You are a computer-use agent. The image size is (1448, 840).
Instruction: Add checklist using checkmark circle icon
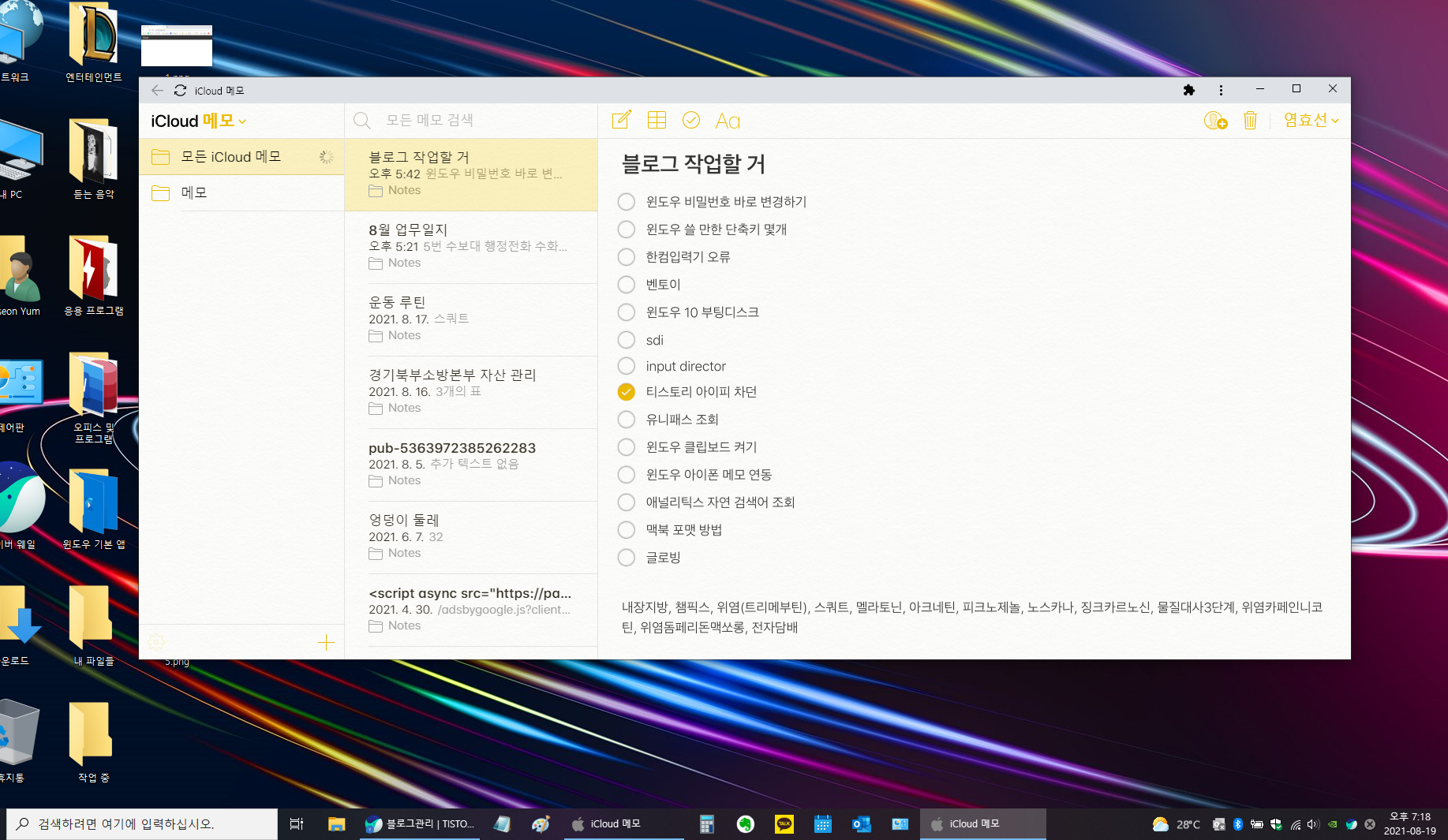point(691,120)
